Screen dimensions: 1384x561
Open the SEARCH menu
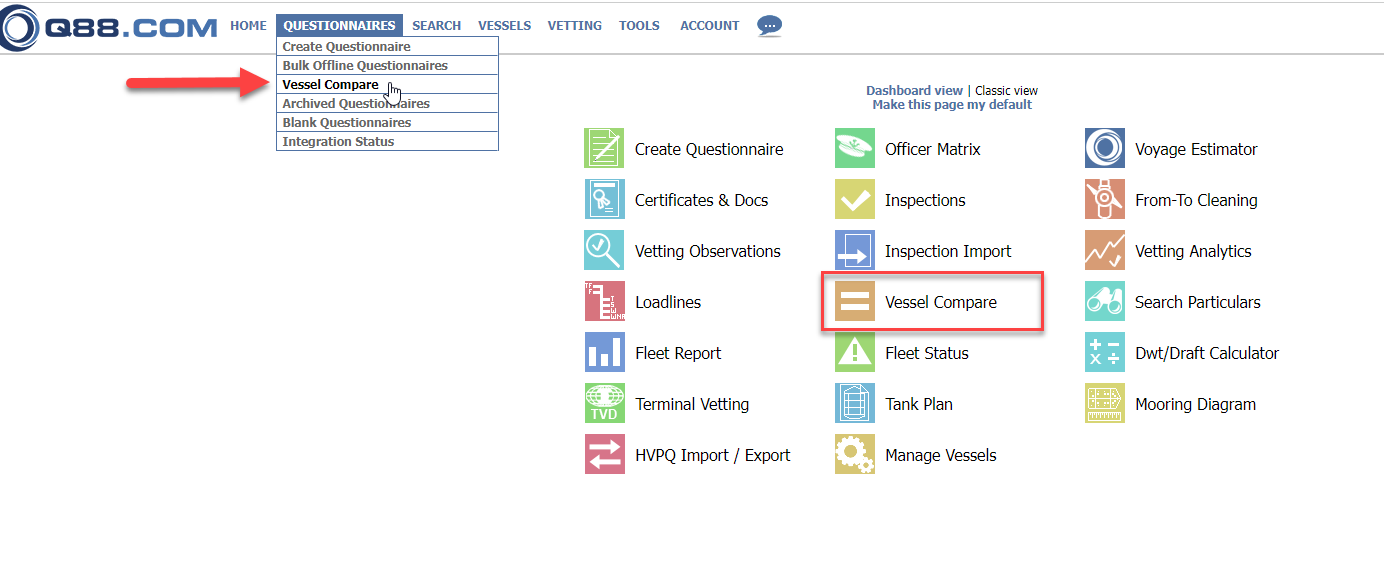[x=437, y=26]
